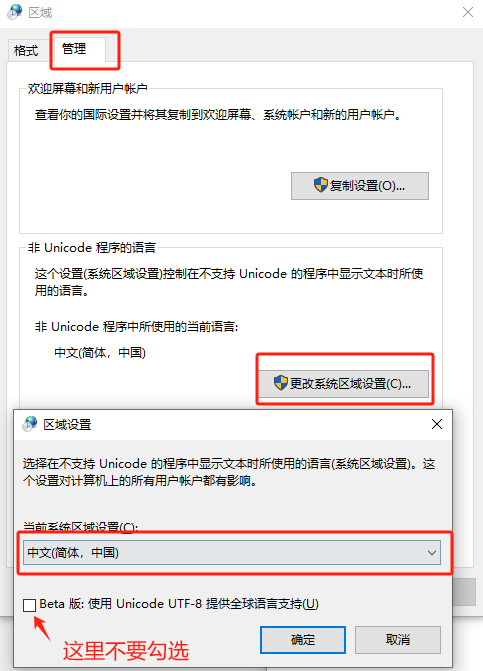Click the globe icon in 区域 title bar
This screenshot has height=671, width=483.
[x=15, y=12]
